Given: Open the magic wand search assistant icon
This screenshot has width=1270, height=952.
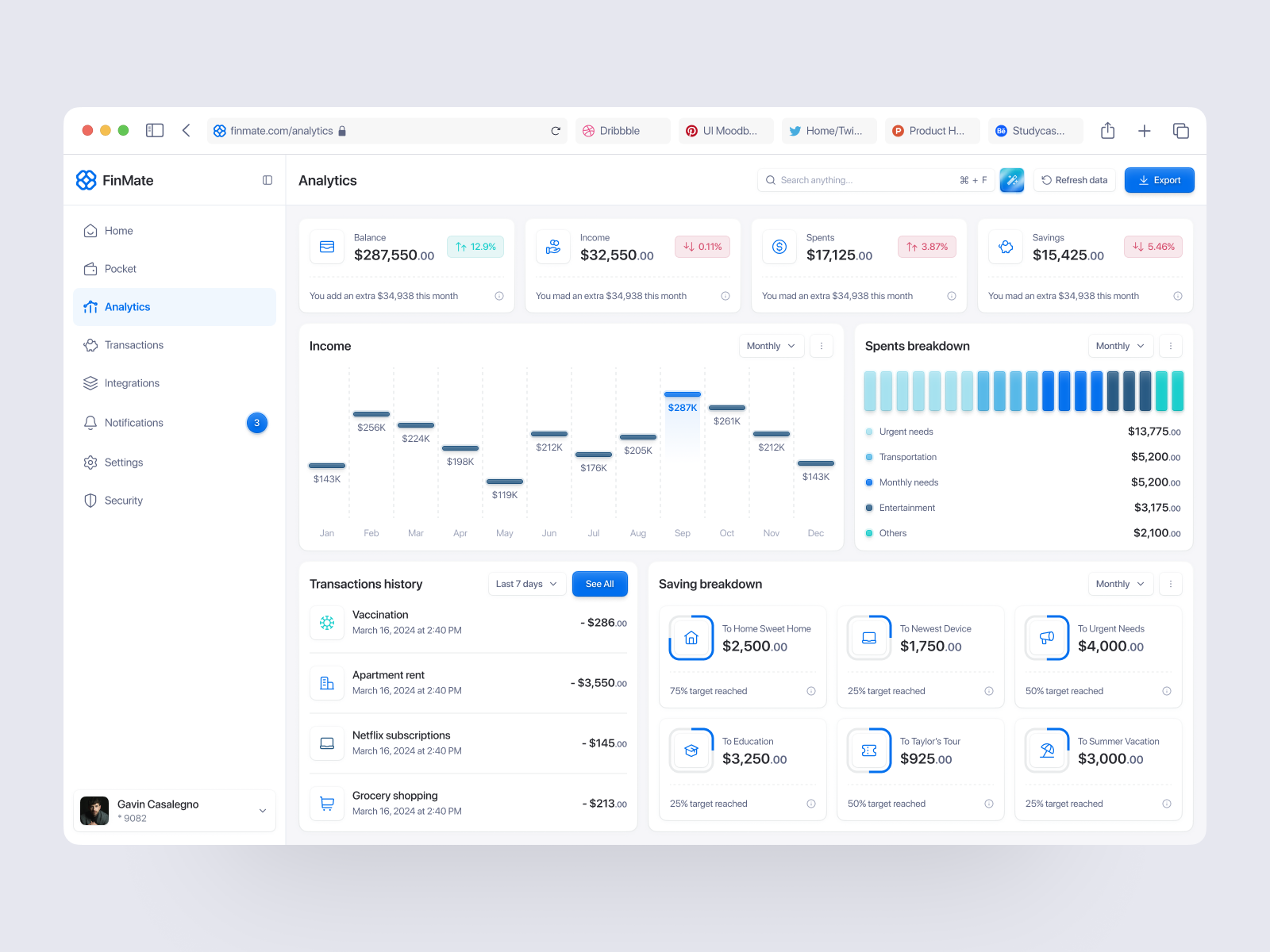Looking at the screenshot, I should [x=1011, y=180].
